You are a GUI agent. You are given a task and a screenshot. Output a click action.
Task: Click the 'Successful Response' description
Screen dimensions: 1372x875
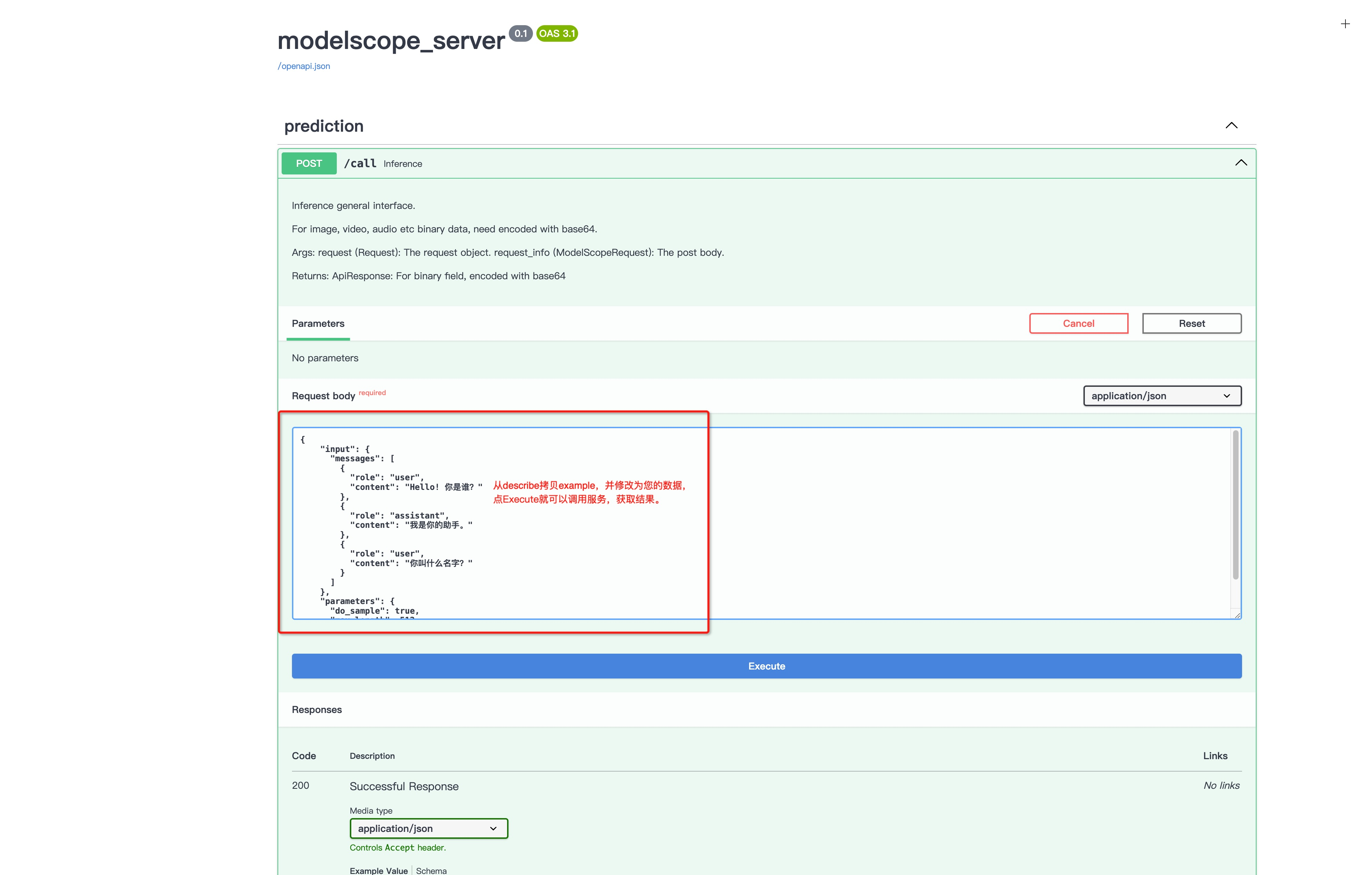(404, 786)
